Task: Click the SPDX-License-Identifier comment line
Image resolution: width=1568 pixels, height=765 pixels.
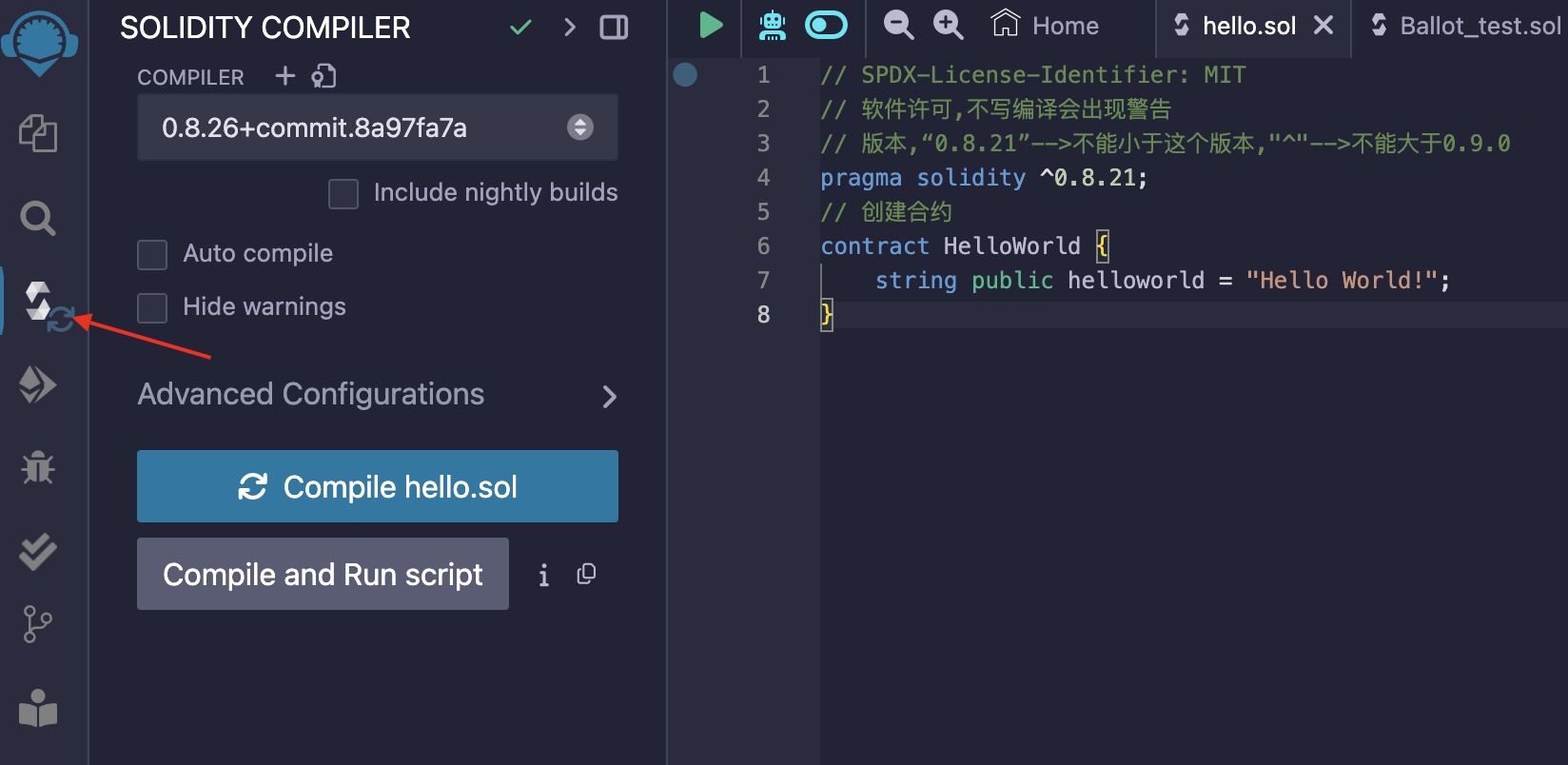Action: pyautogui.click(x=1033, y=74)
